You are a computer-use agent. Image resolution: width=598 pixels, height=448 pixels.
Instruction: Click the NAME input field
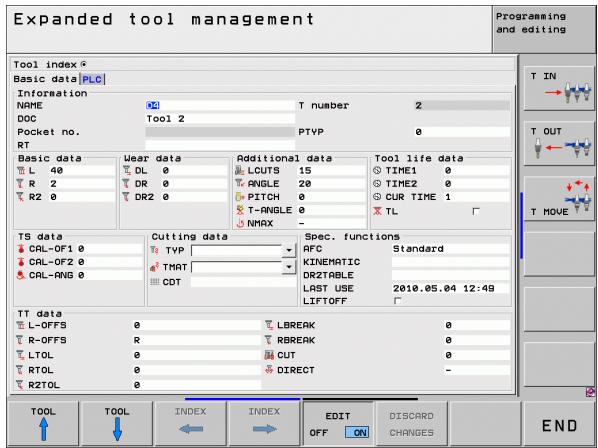[220, 106]
